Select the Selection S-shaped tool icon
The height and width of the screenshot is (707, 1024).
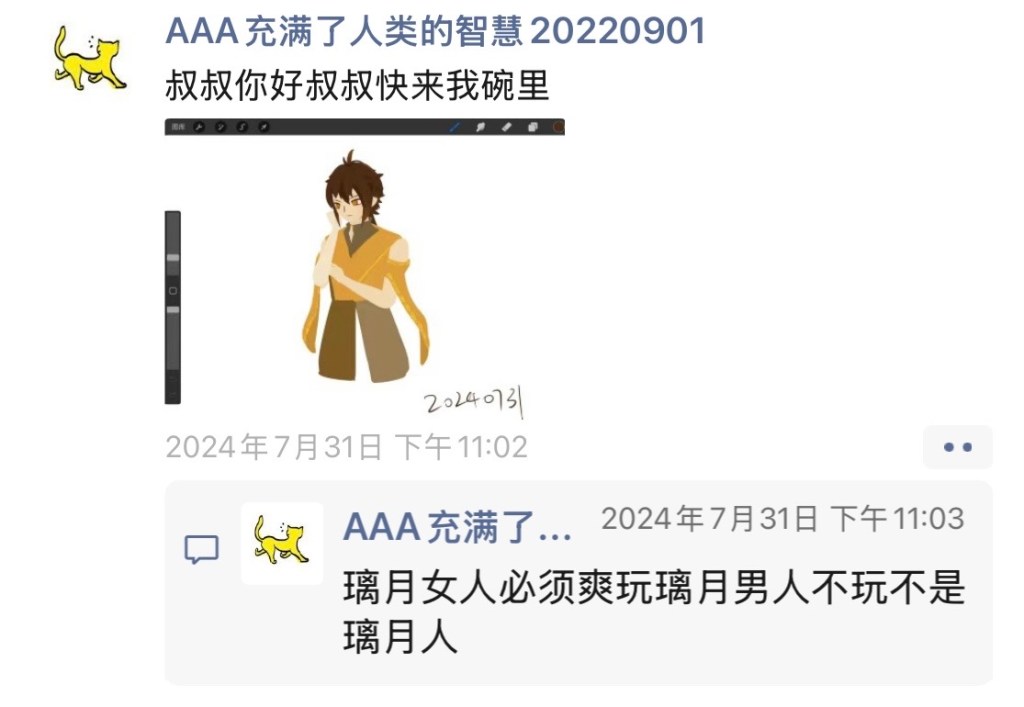[x=242, y=127]
